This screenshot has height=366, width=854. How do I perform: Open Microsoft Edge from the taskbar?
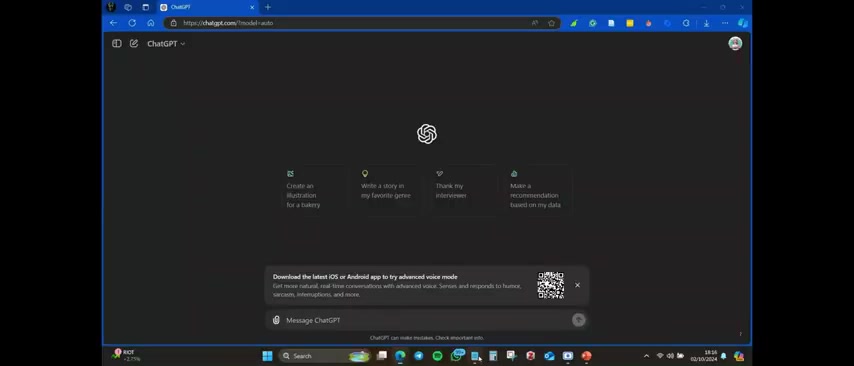point(400,356)
